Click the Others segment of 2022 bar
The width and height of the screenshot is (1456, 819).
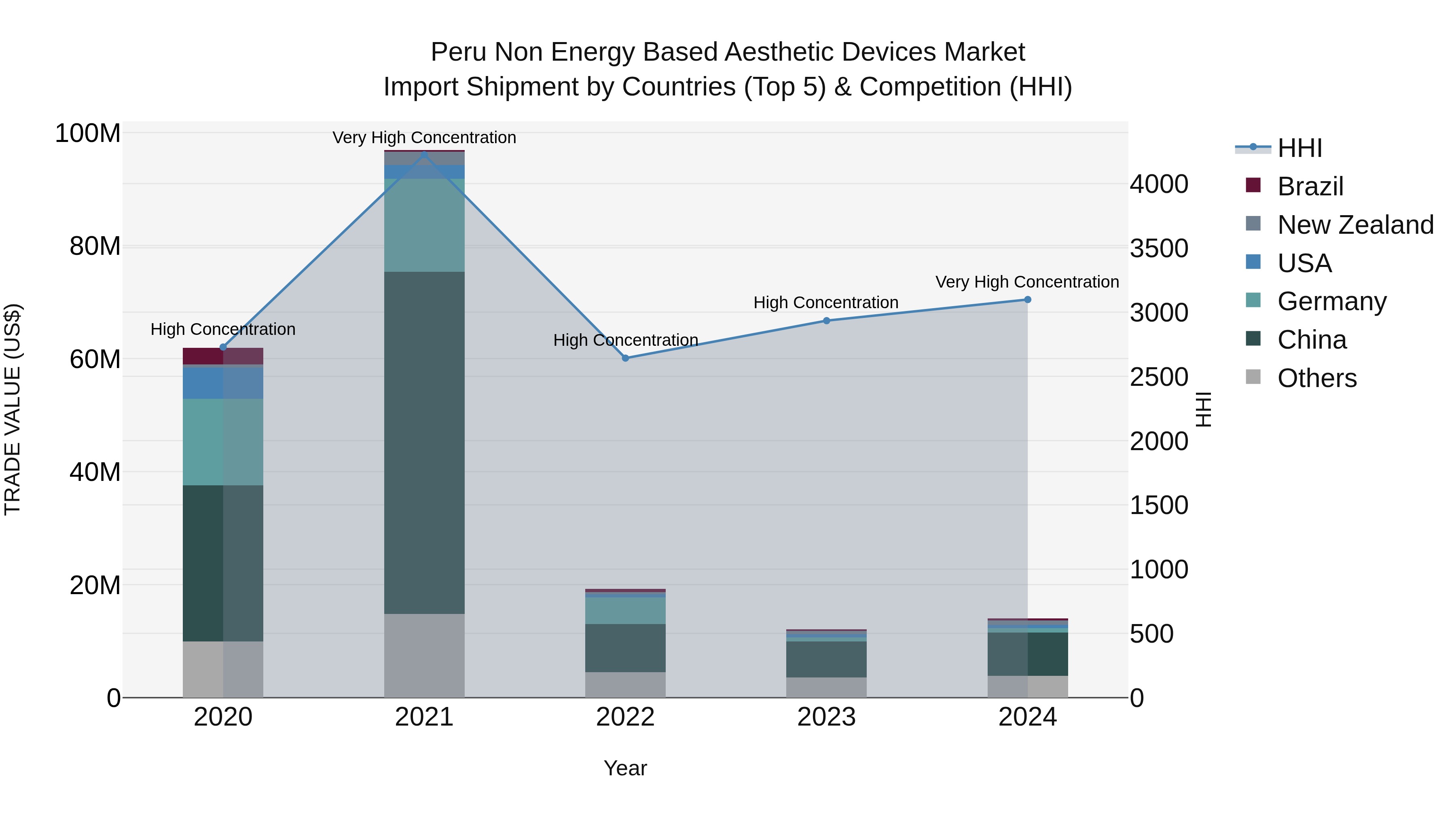coord(625,684)
